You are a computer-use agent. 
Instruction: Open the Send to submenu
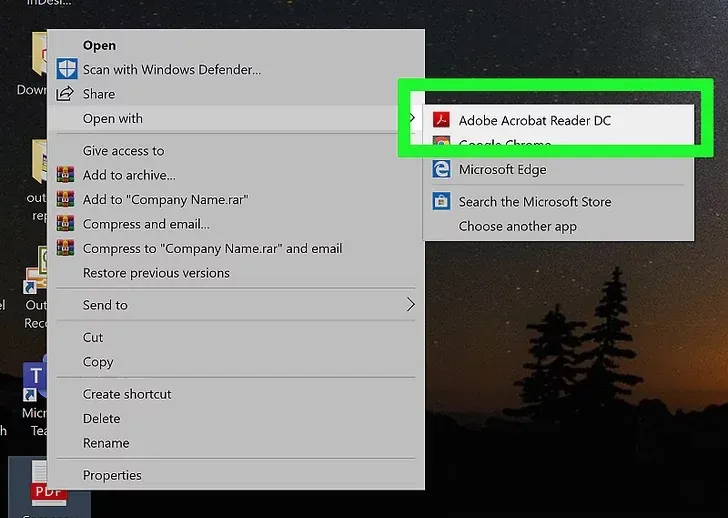pyautogui.click(x=236, y=305)
